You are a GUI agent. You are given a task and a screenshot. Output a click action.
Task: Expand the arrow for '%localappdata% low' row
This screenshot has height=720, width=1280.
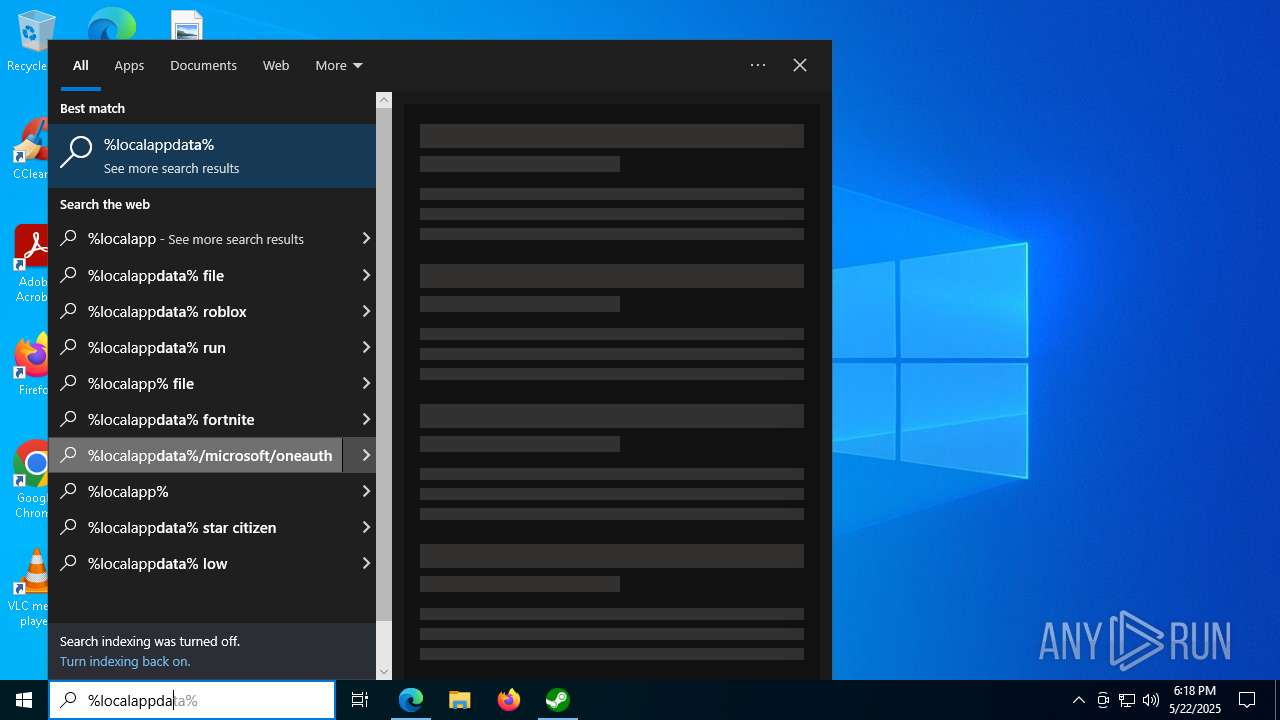coord(365,563)
